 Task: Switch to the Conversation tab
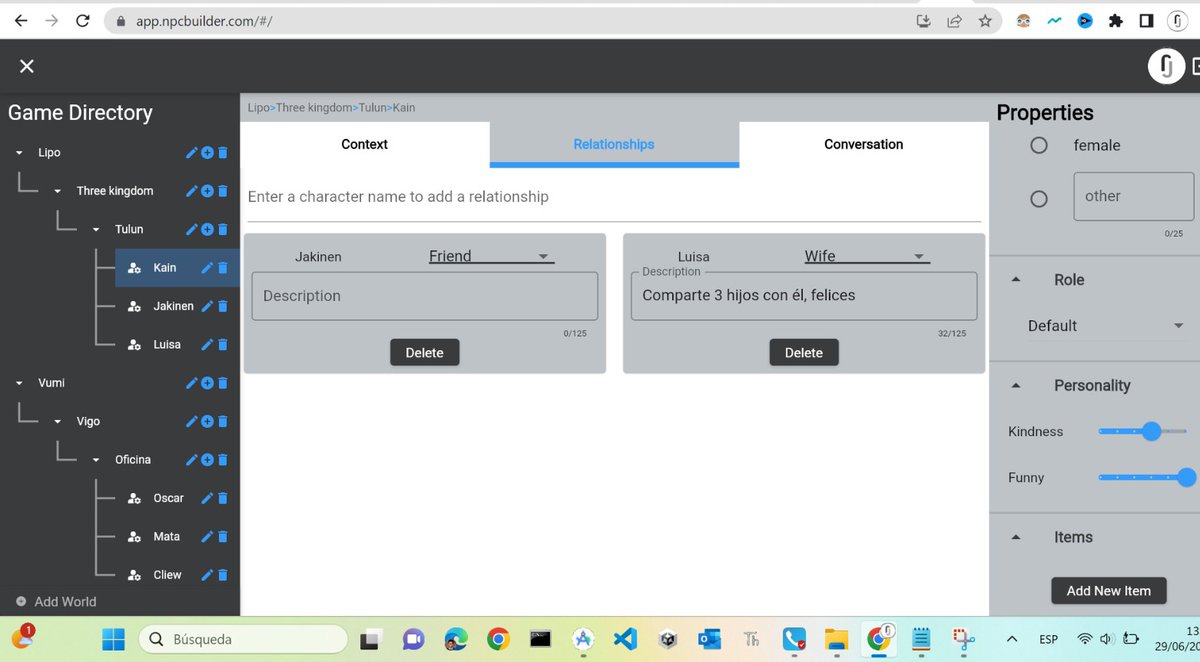coord(864,144)
